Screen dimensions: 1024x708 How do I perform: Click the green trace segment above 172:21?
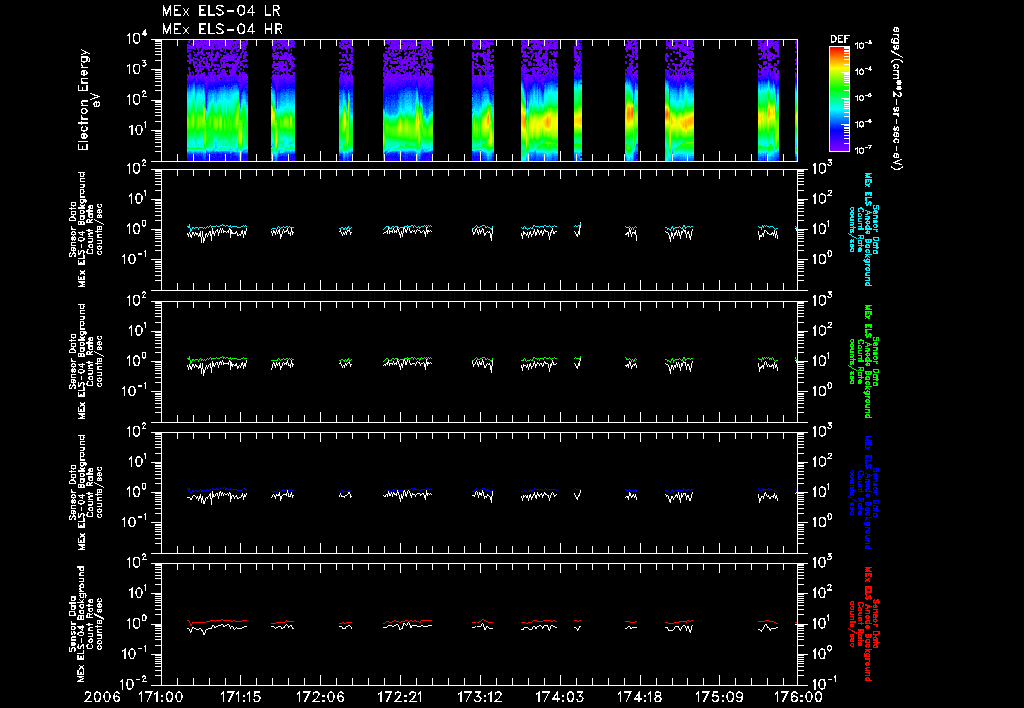[408, 359]
